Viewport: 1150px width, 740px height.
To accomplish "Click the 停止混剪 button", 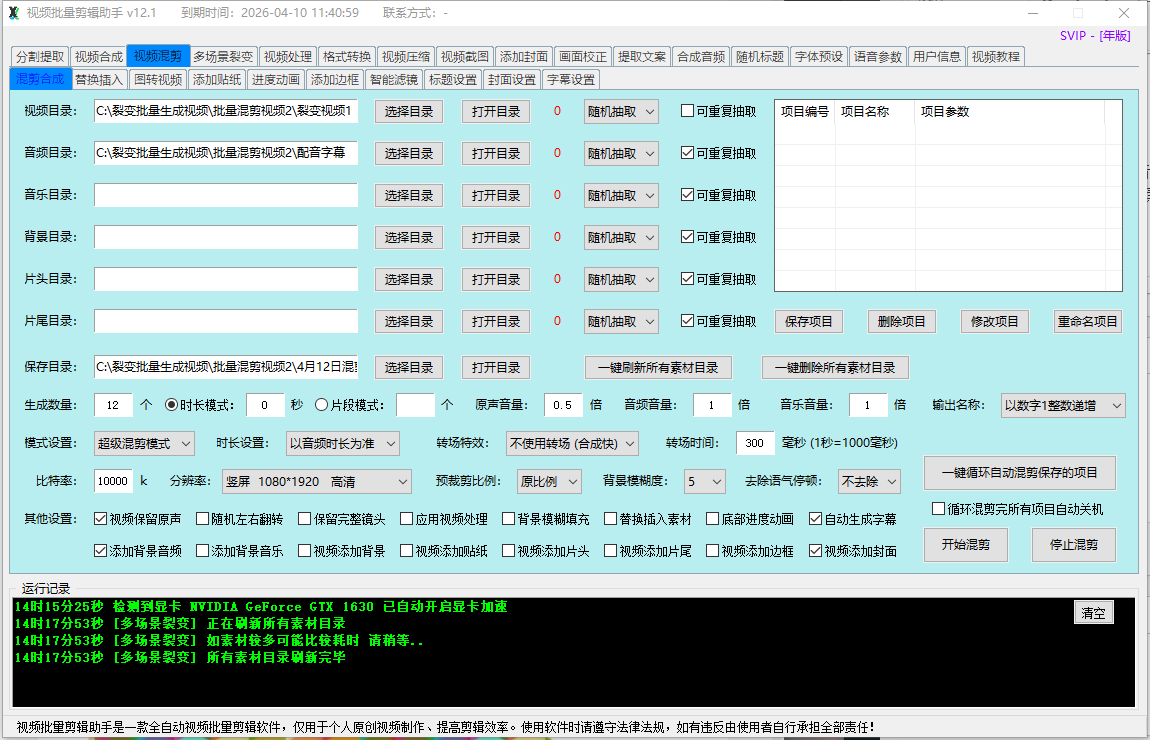I will [x=1073, y=545].
